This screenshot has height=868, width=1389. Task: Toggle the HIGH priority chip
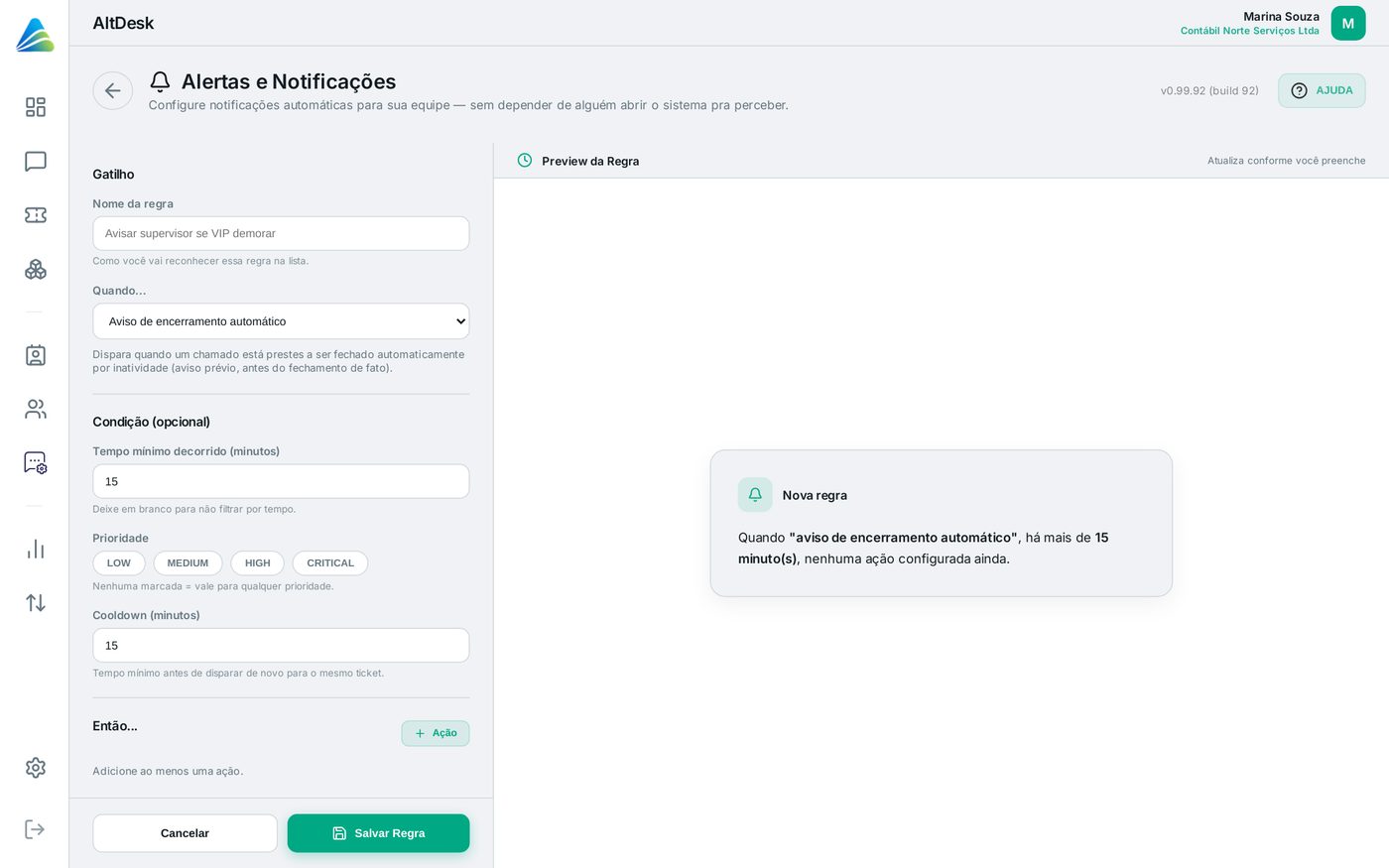tap(258, 563)
